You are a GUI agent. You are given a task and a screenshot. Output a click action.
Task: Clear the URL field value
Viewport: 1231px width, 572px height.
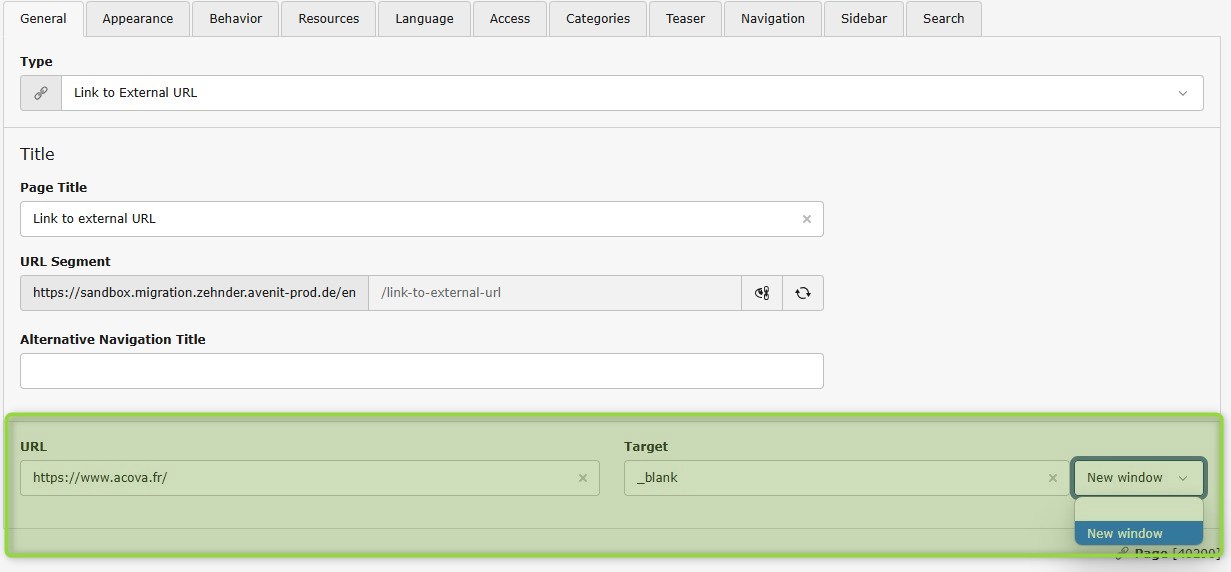[582, 478]
